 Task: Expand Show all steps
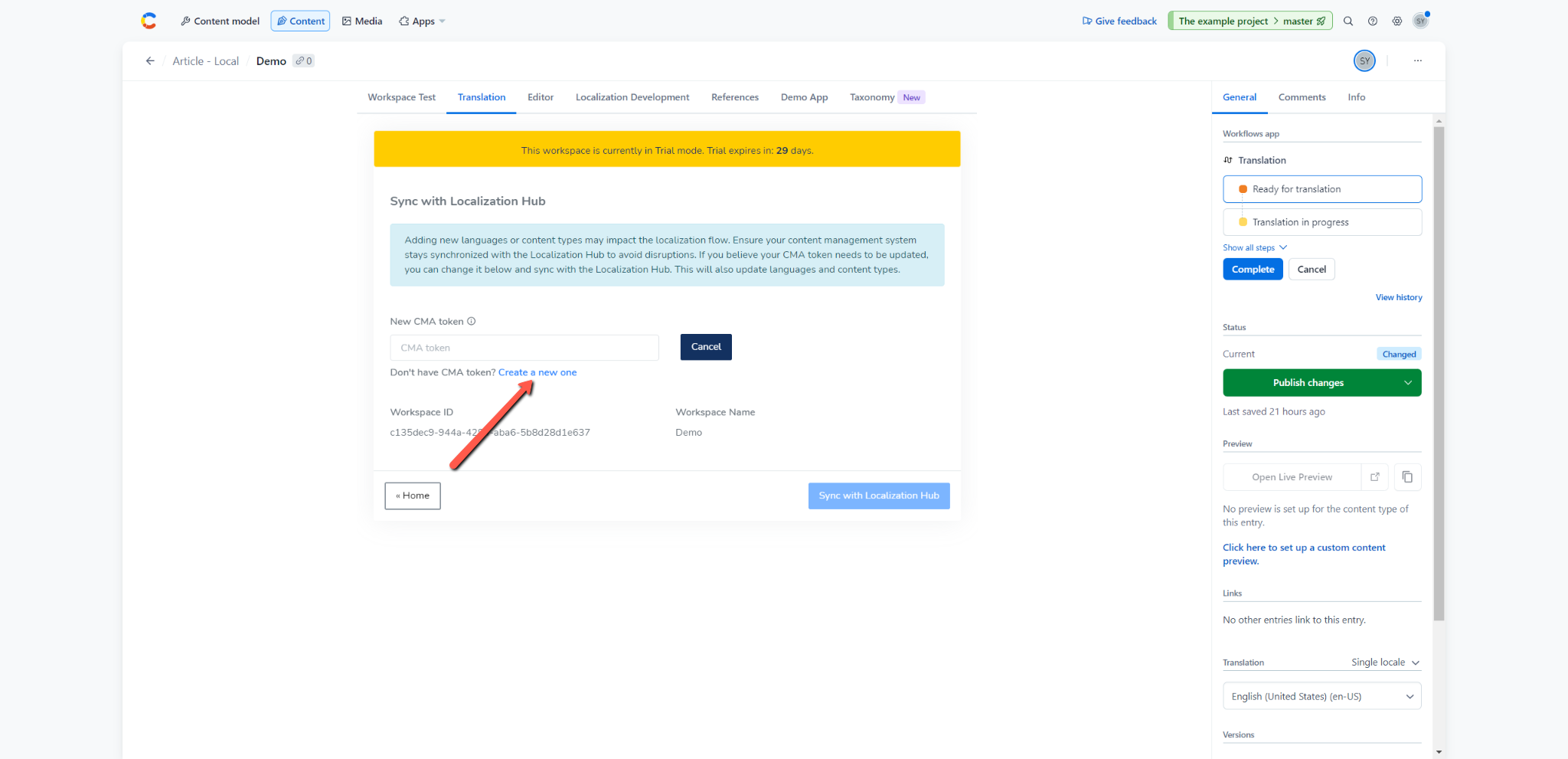1255,247
